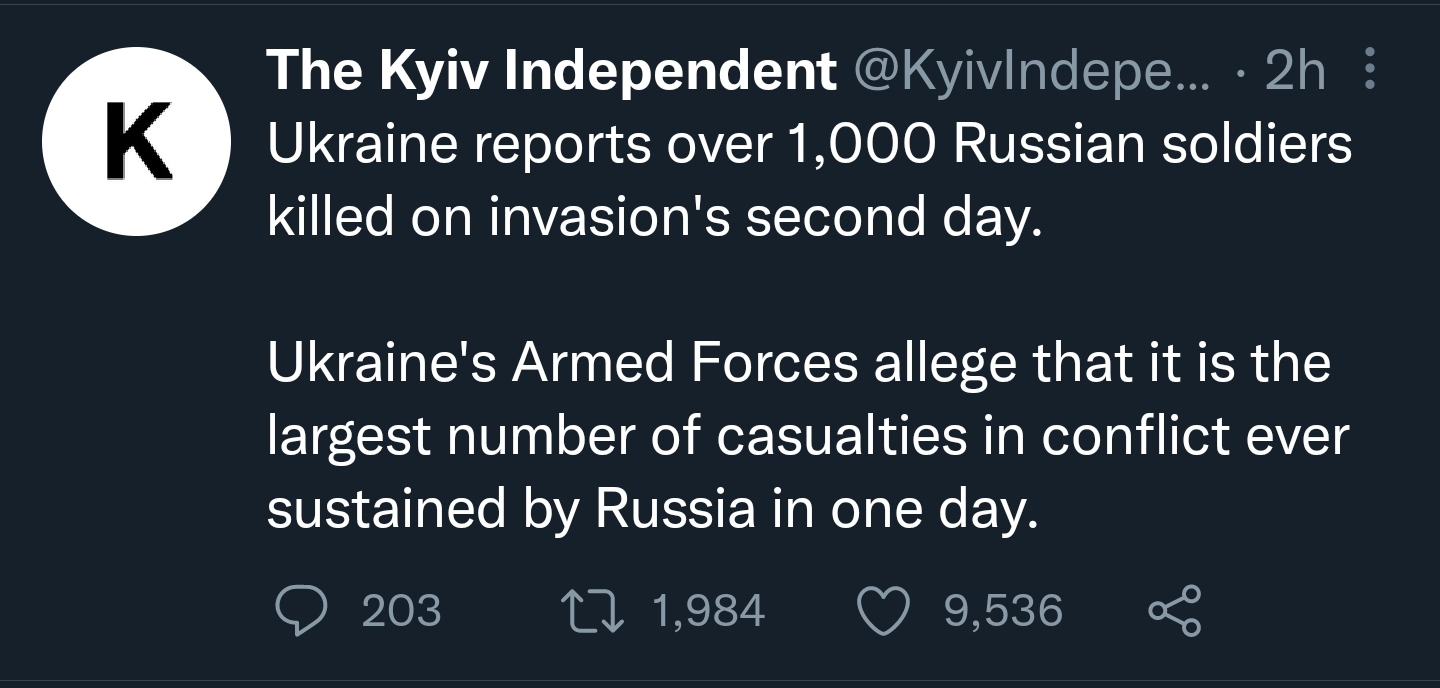Open the Kyiv Independent profile picture

click(136, 142)
